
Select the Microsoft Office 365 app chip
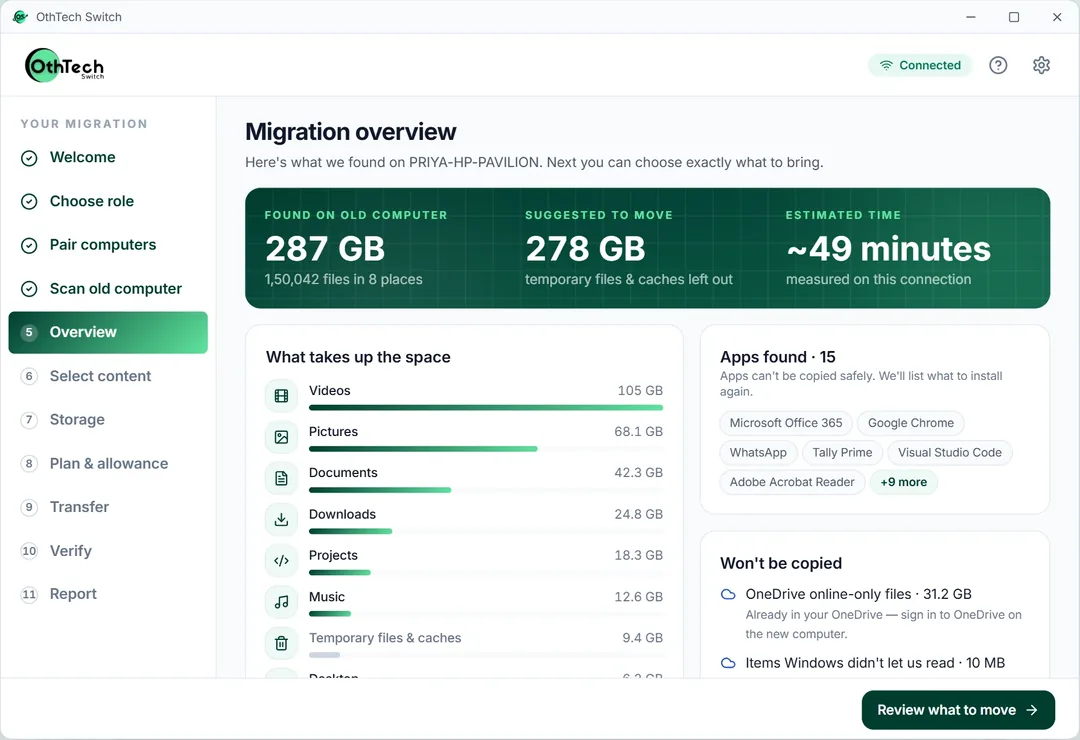[786, 423]
